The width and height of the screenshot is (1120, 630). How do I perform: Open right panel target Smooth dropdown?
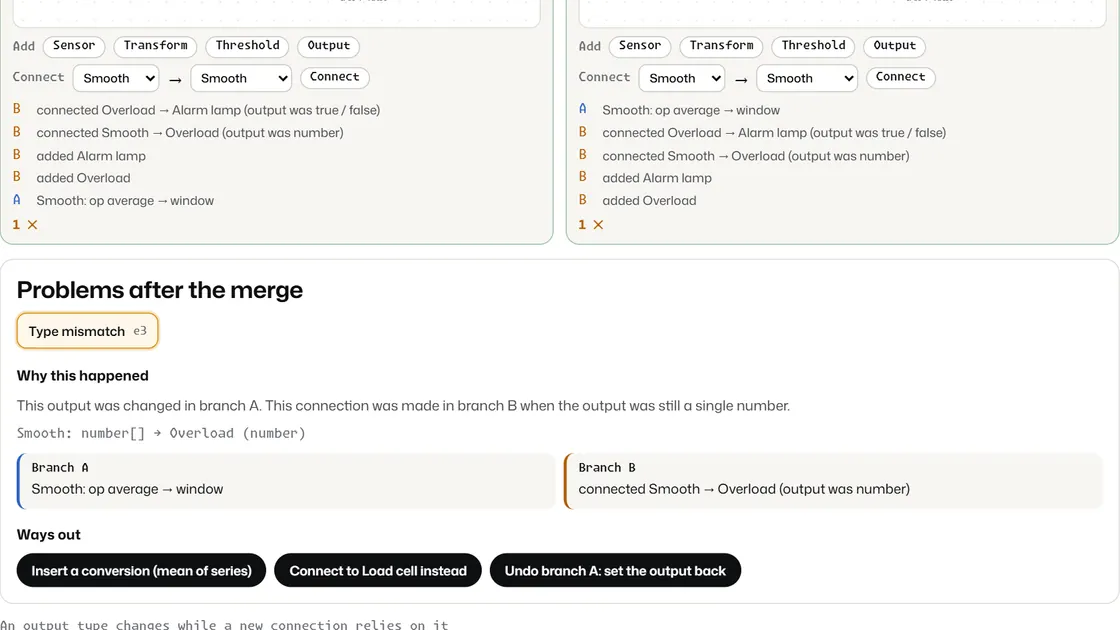pos(806,78)
